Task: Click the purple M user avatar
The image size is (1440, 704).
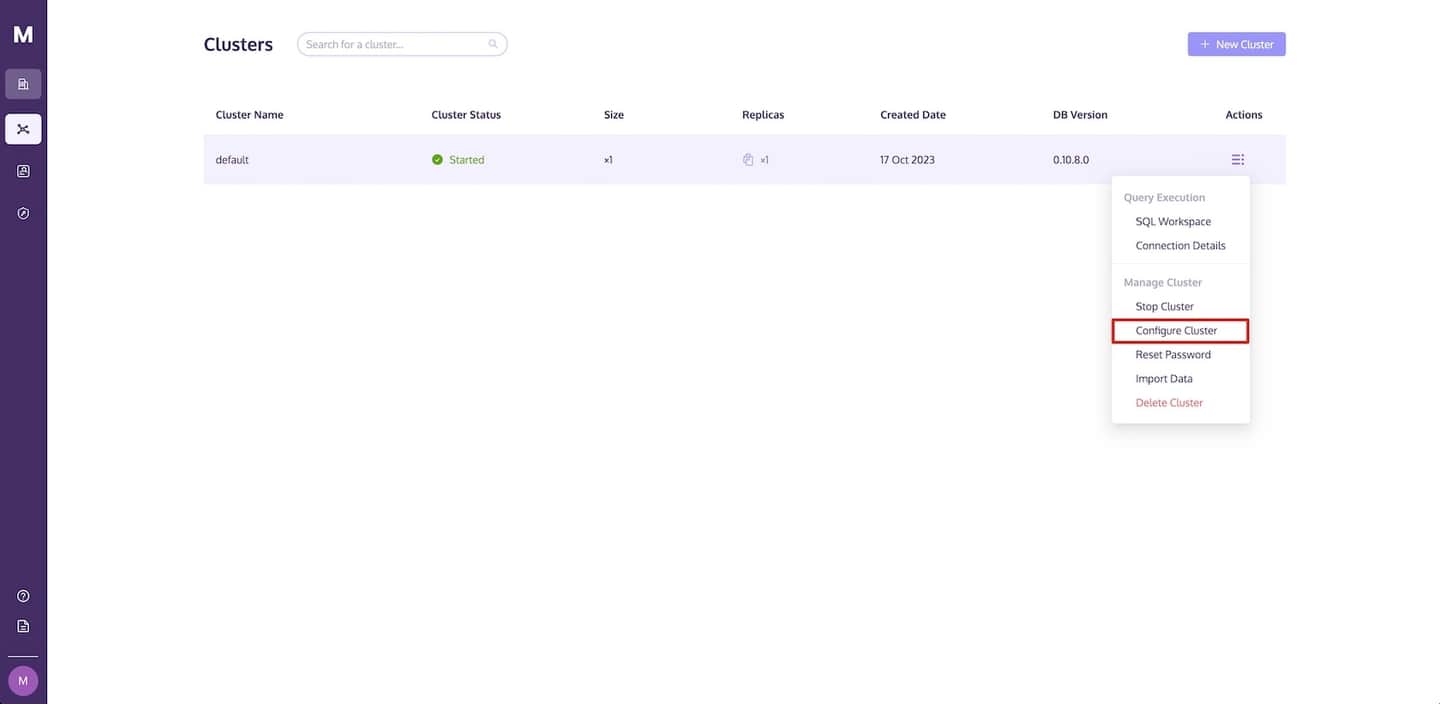Action: 23,681
